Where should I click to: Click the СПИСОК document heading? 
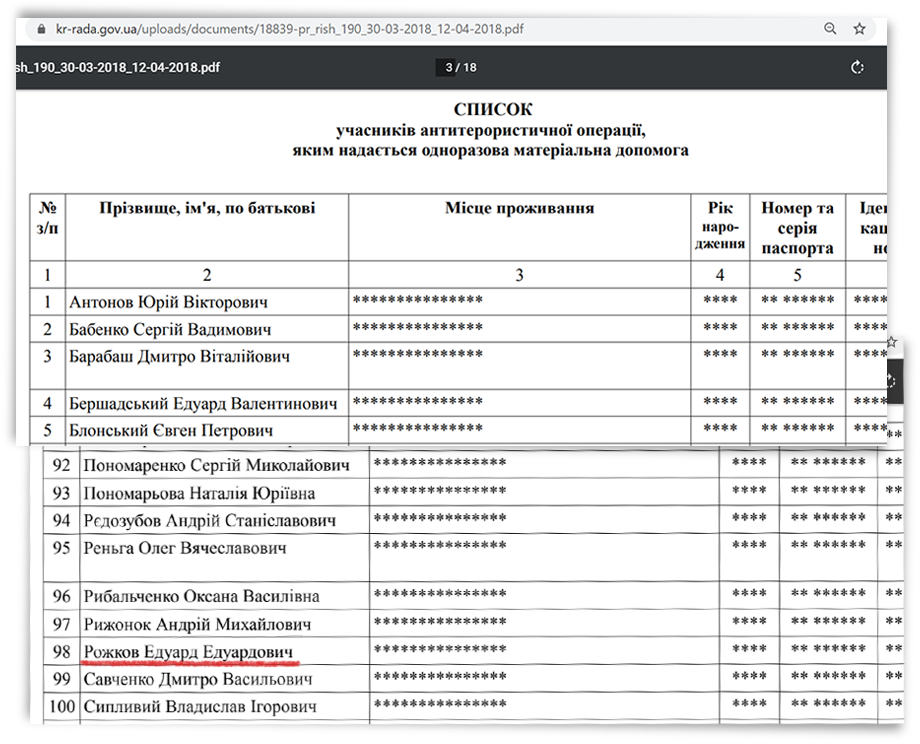pos(493,110)
